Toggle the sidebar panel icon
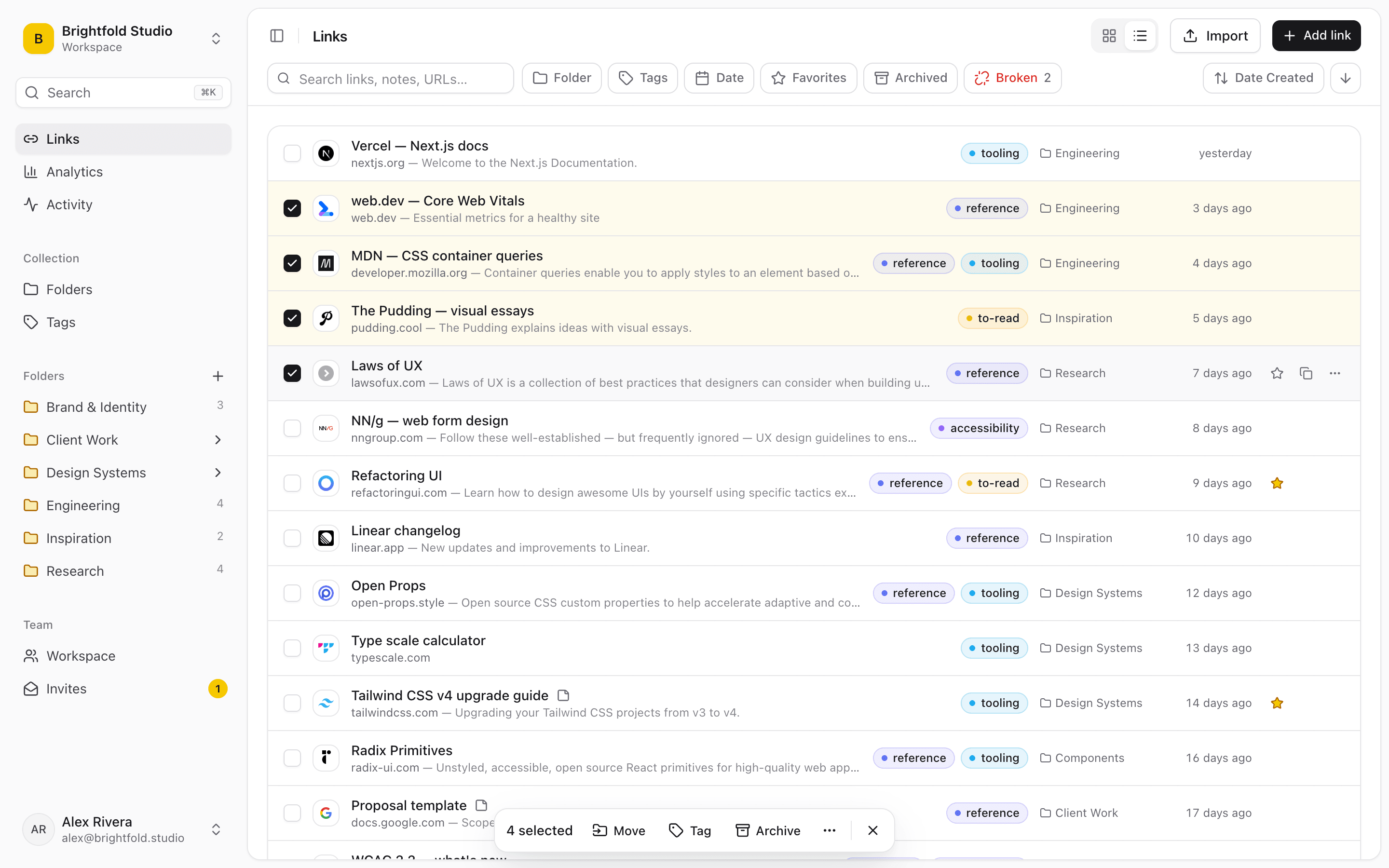Screen dimensions: 1389x868 pyautogui.click(x=277, y=36)
